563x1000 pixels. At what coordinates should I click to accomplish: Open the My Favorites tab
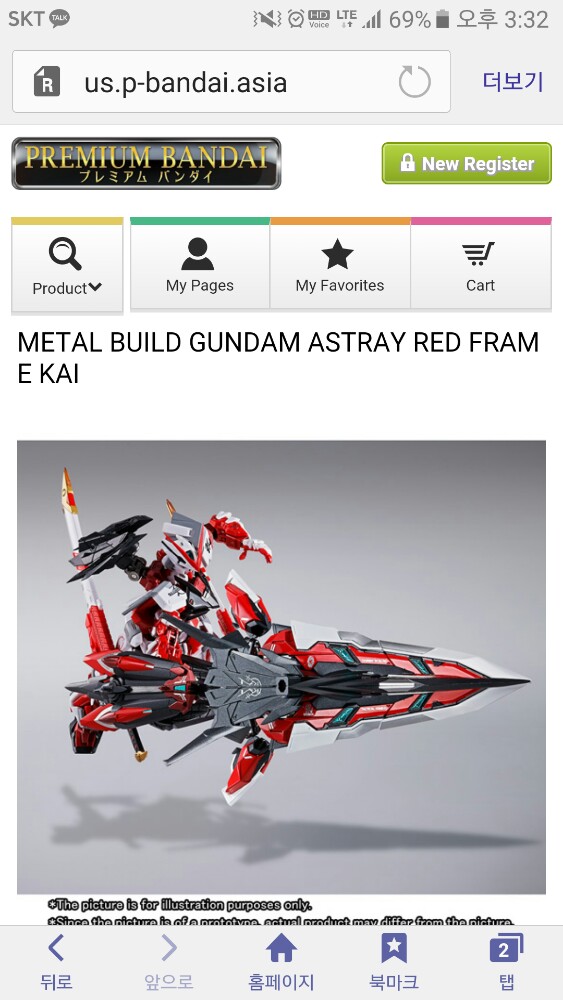pos(340,264)
